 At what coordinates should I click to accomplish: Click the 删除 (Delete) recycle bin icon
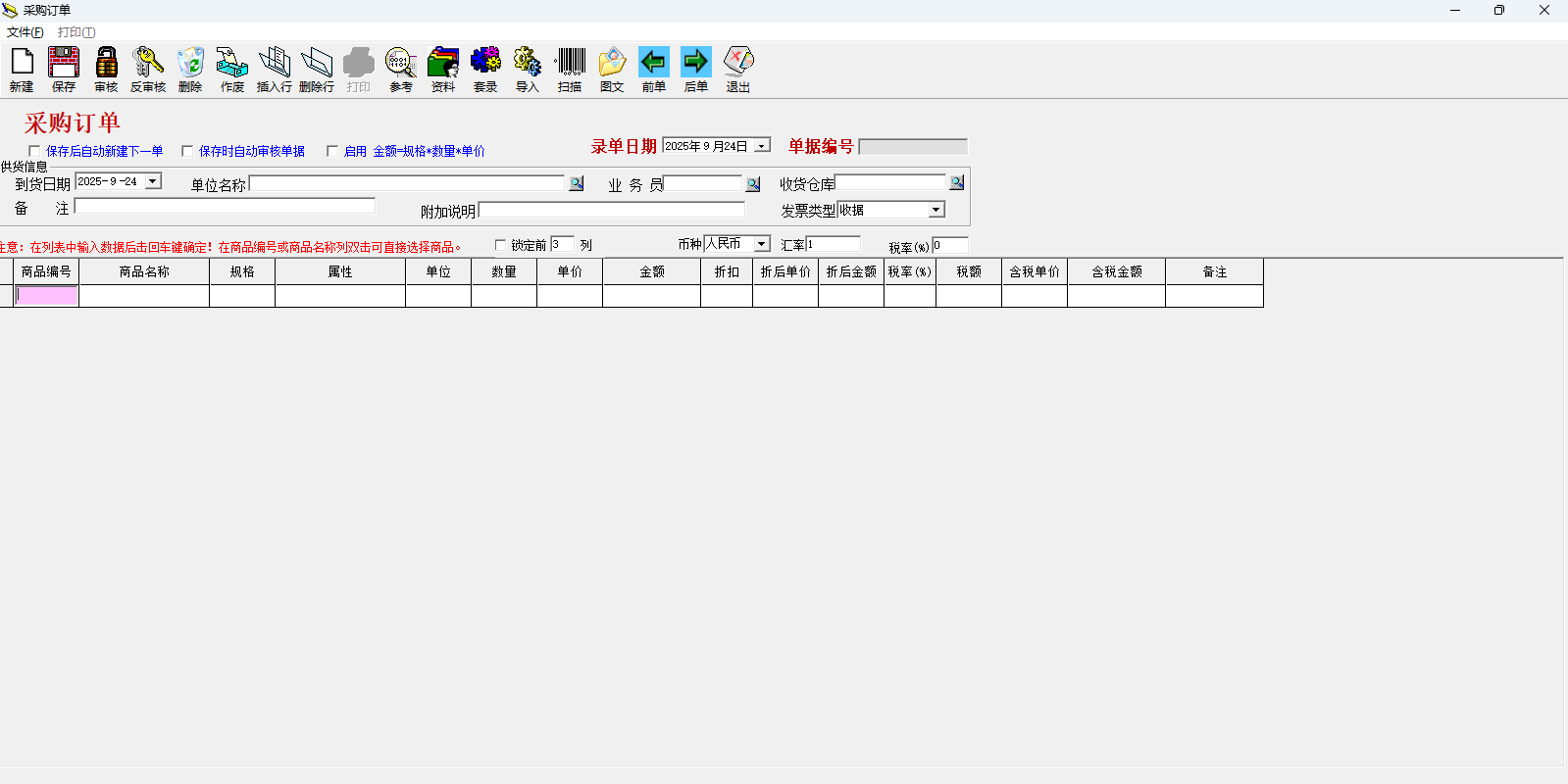[x=190, y=69]
